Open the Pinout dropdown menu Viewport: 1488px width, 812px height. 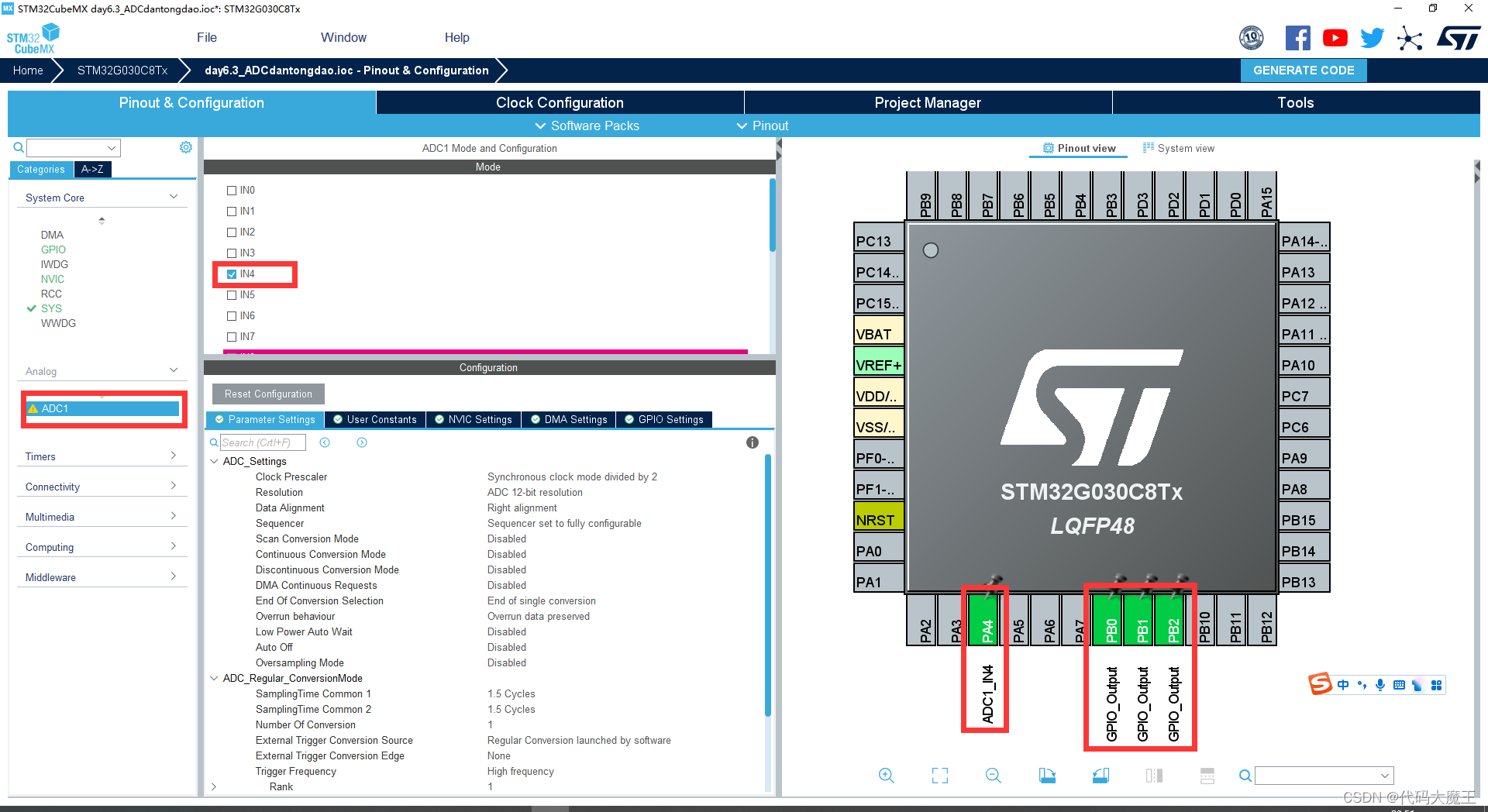tap(763, 126)
